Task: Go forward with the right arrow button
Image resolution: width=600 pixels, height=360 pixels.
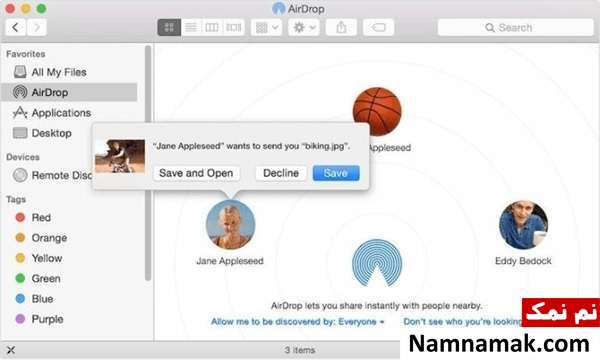Action: (x=37, y=28)
